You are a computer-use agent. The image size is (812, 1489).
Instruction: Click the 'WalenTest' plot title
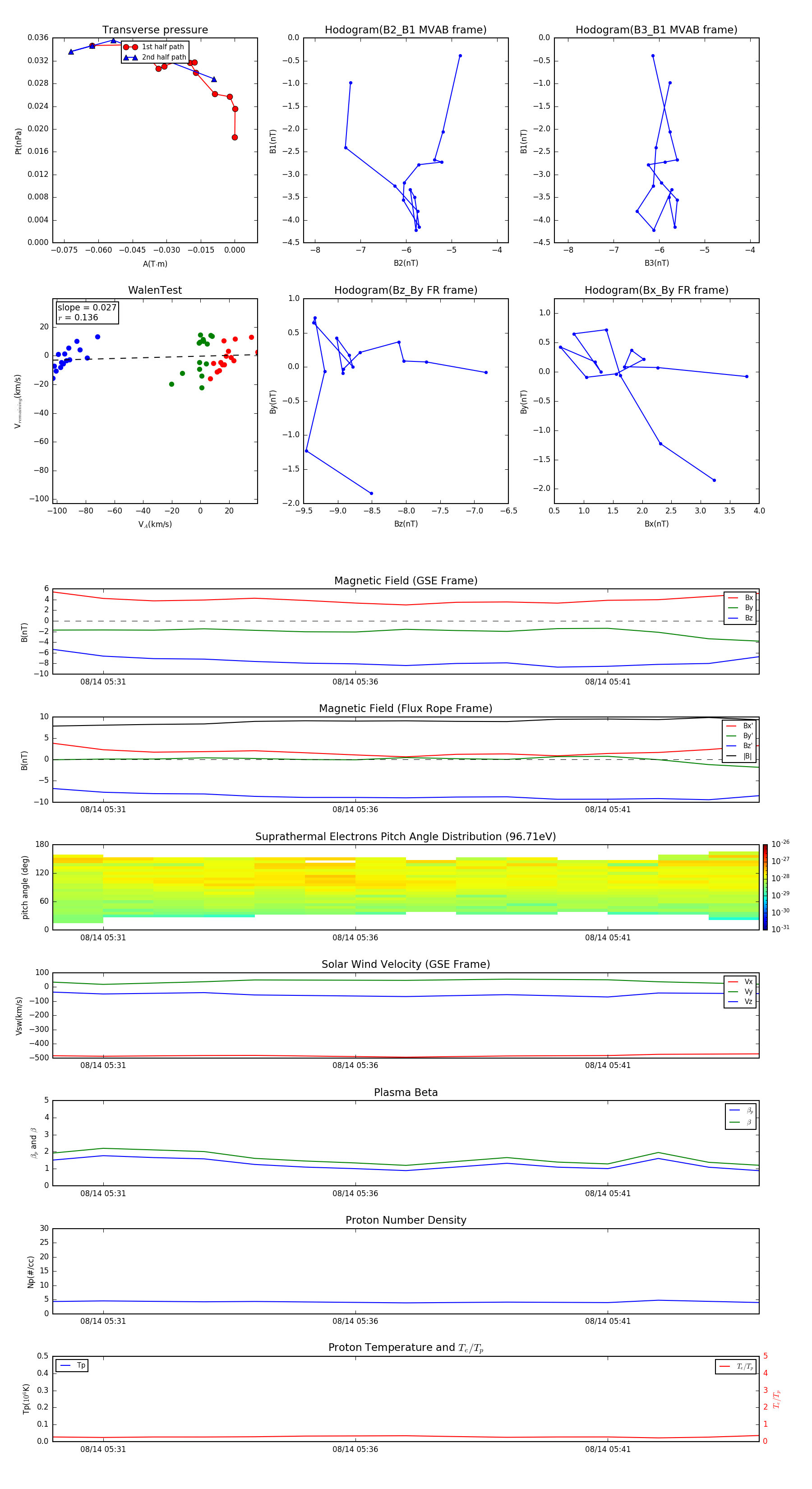155,290
